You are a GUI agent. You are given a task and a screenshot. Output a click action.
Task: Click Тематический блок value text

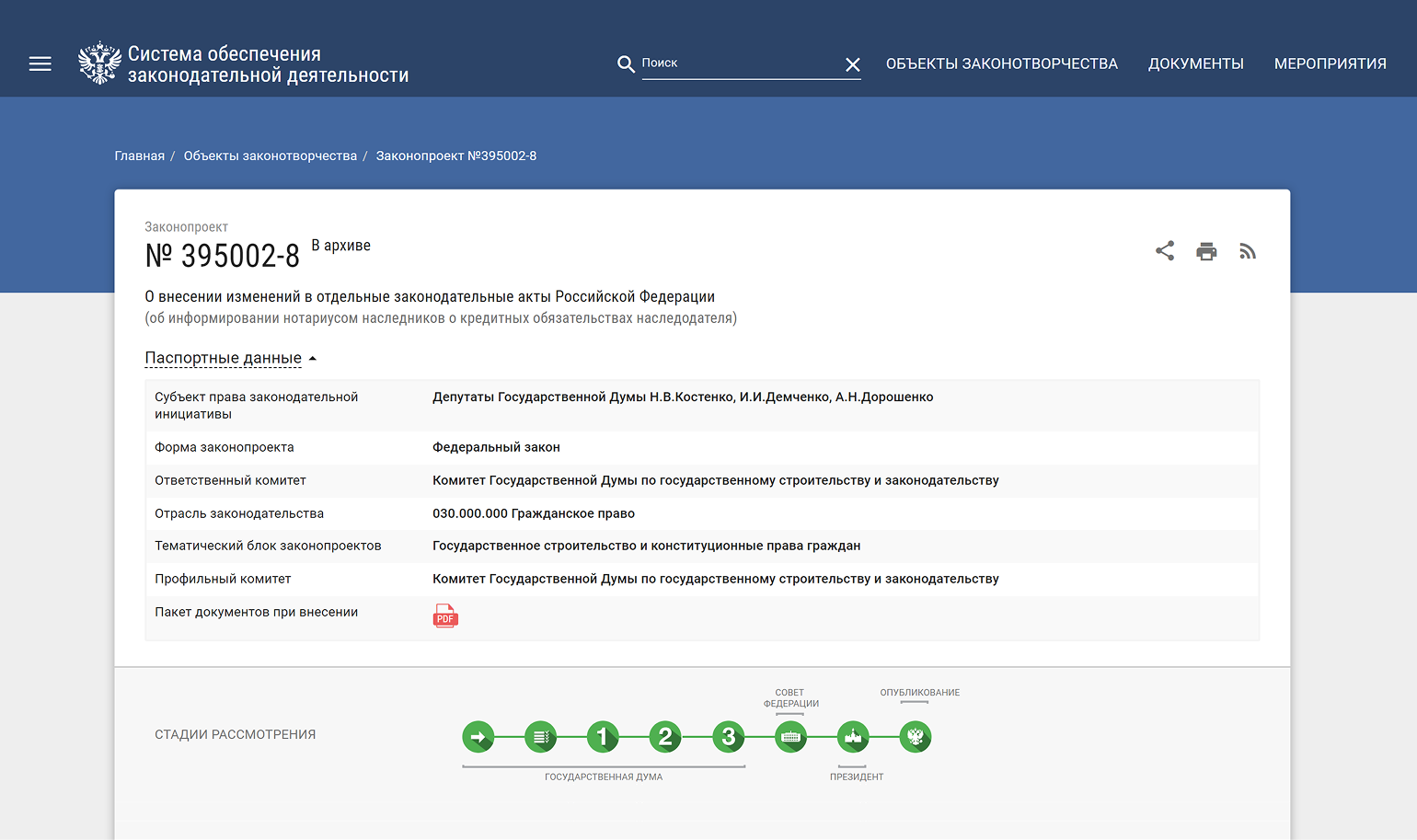point(647,546)
